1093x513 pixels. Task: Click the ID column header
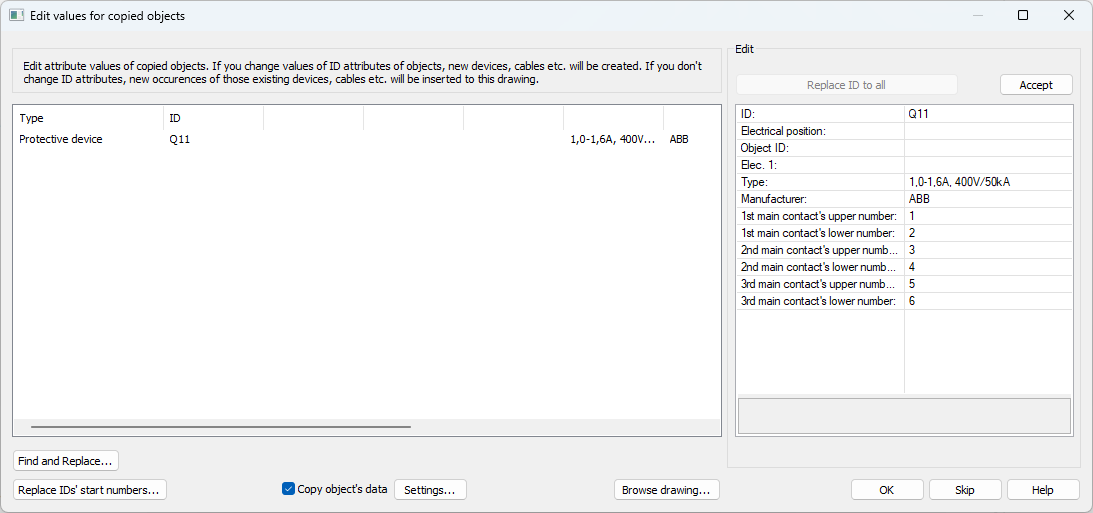[x=213, y=118]
